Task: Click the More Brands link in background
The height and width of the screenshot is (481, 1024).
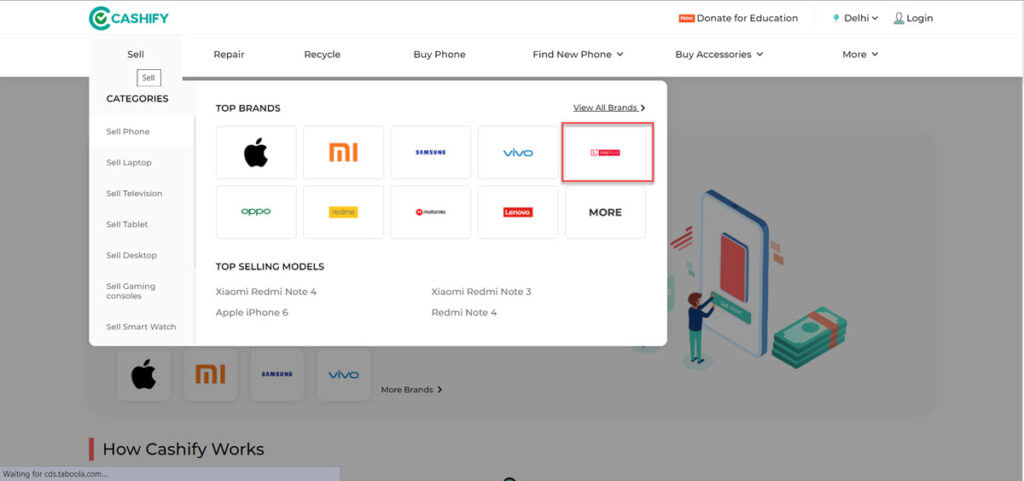Action: click(411, 390)
